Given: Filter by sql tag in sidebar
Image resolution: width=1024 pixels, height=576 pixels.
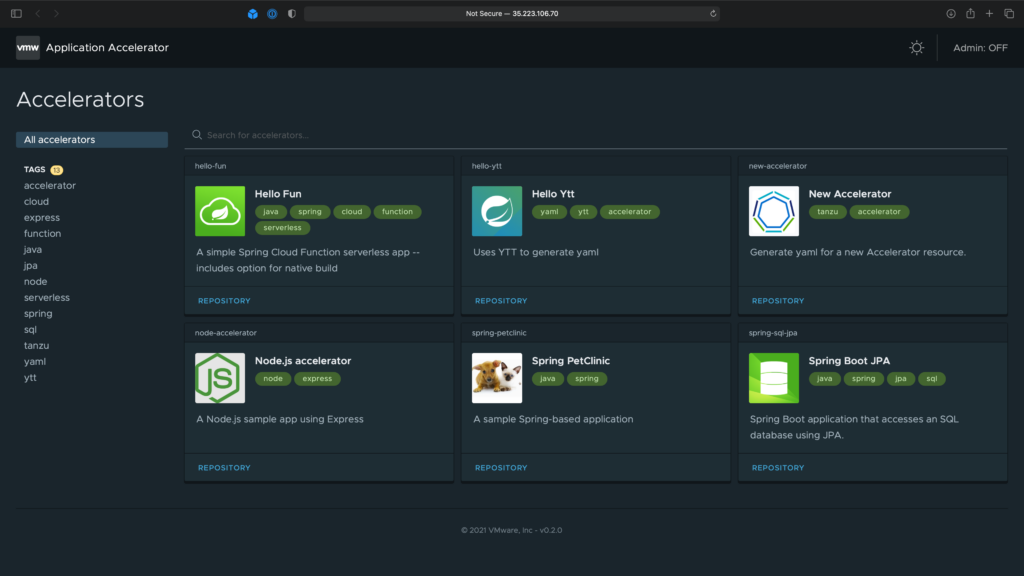Looking at the screenshot, I should (30, 330).
